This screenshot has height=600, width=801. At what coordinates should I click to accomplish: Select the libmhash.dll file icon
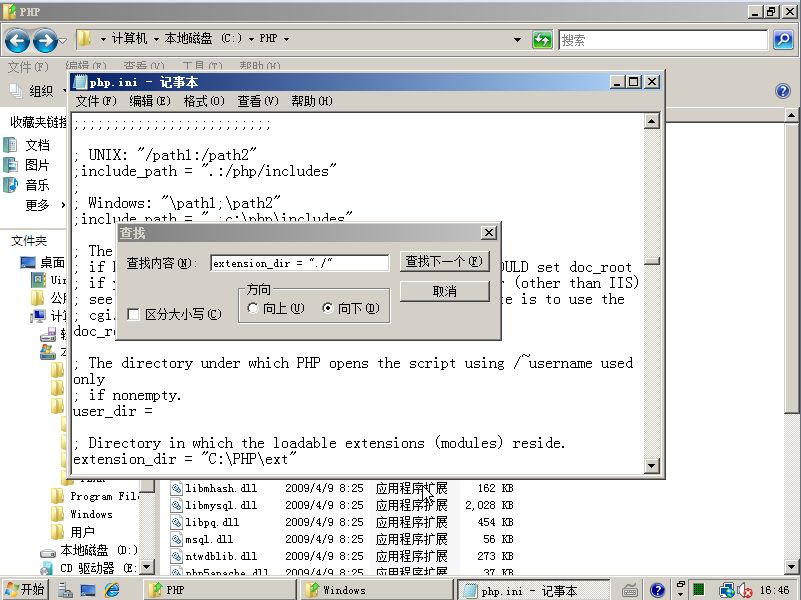pos(177,488)
